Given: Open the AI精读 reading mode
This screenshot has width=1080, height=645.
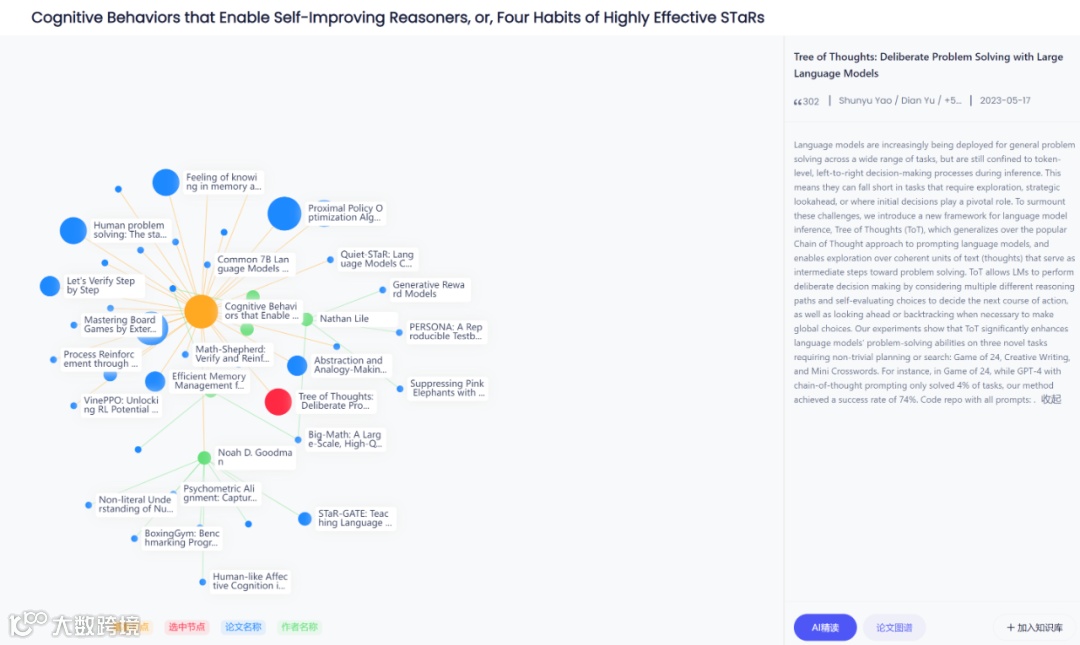Looking at the screenshot, I should pyautogui.click(x=825, y=627).
